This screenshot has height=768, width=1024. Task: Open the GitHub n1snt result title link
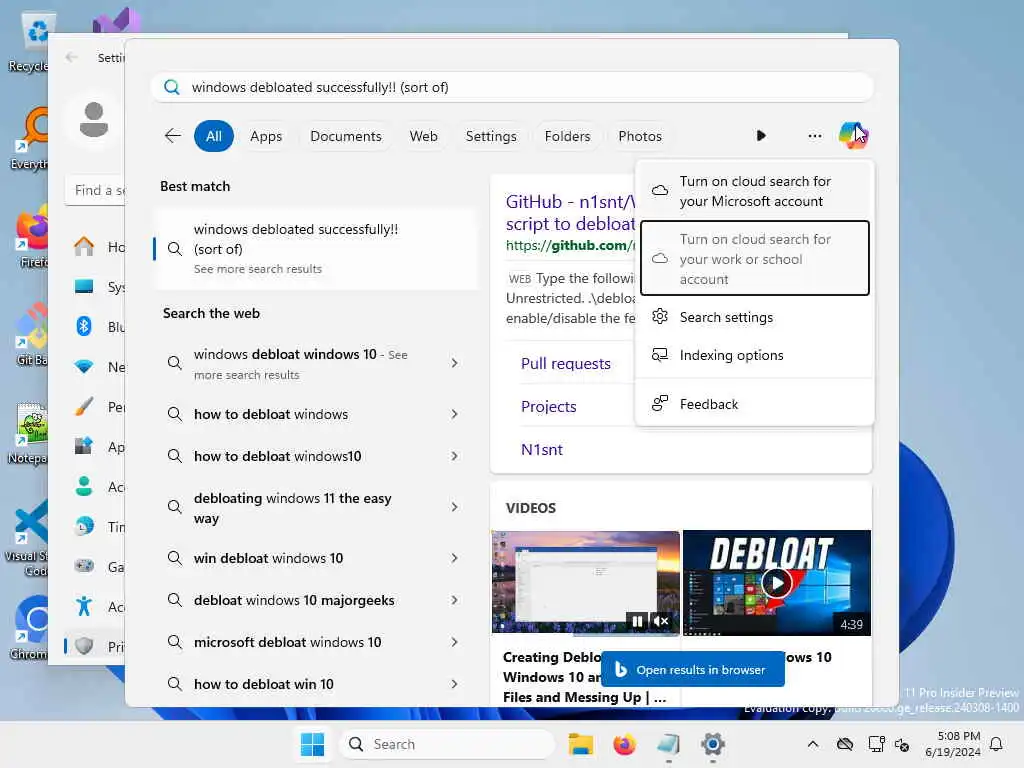tap(570, 212)
